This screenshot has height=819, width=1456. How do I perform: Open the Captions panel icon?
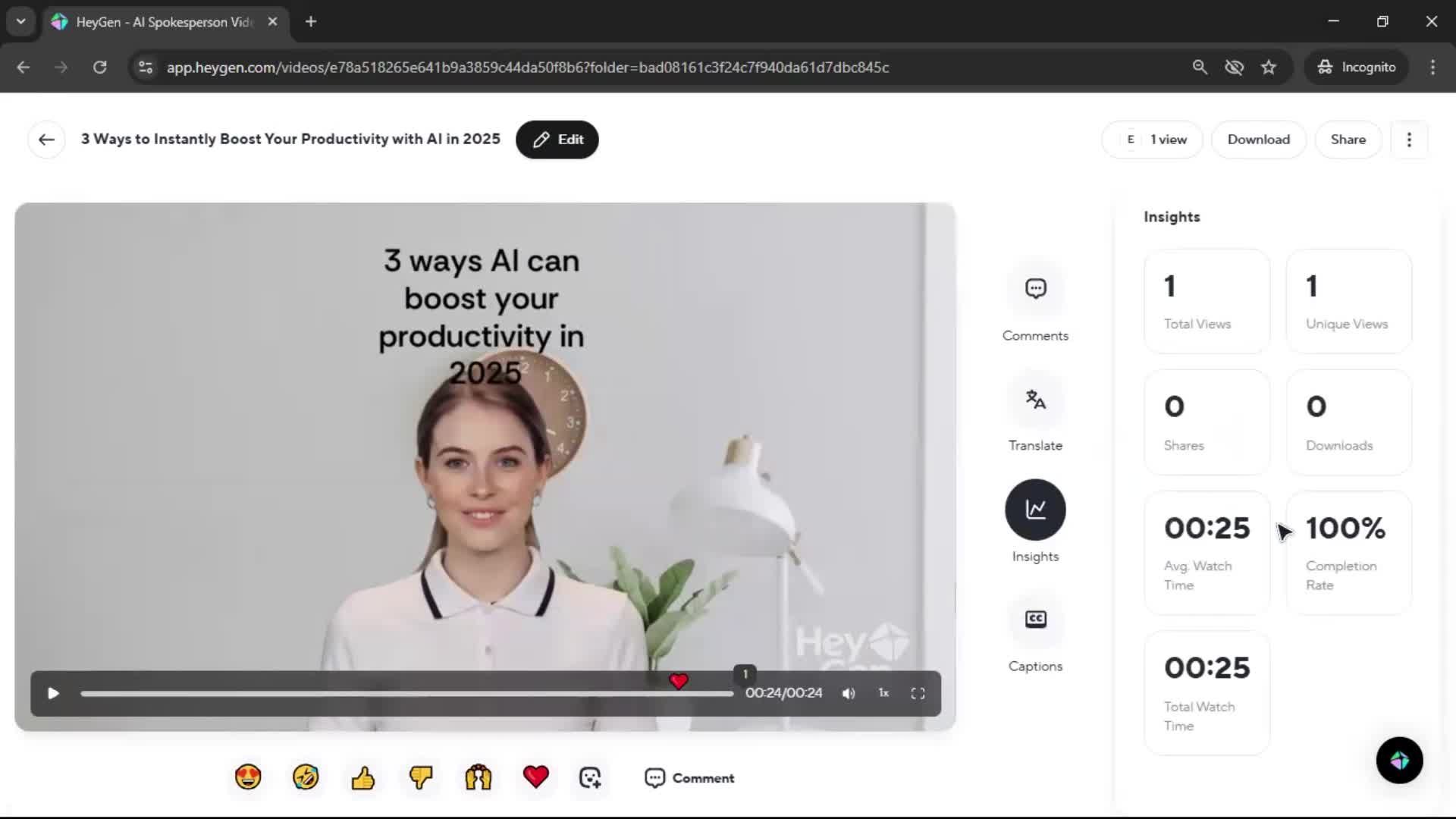click(1035, 620)
